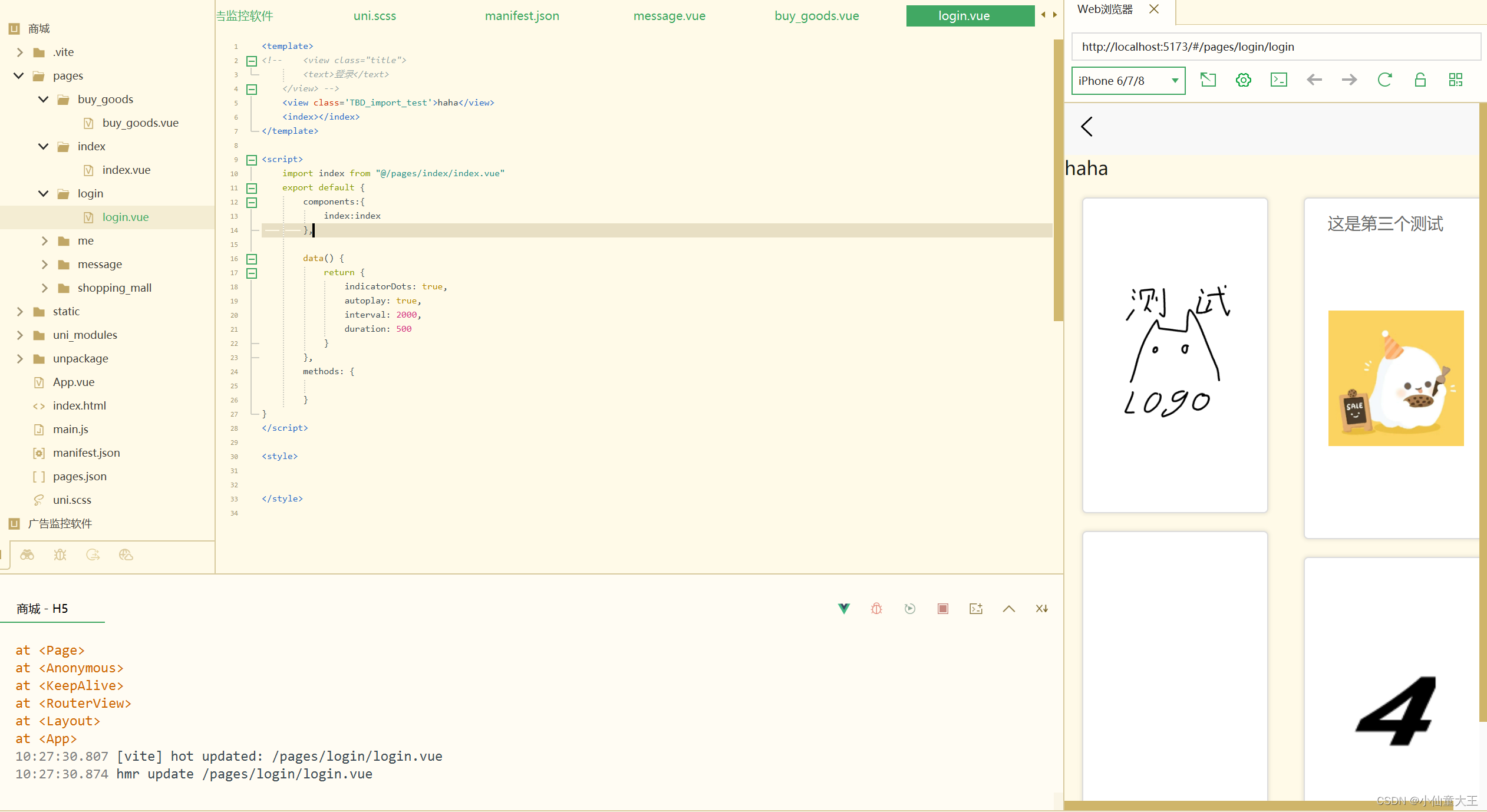Click the 测试 logo card in preview

pos(1175,355)
